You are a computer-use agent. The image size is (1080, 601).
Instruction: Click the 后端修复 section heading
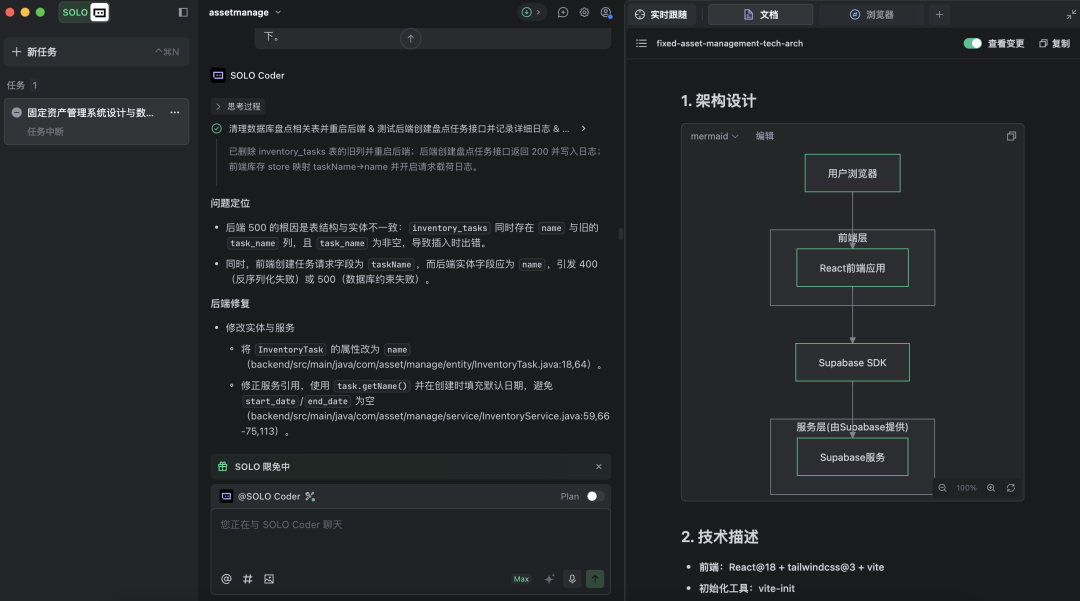coord(230,304)
